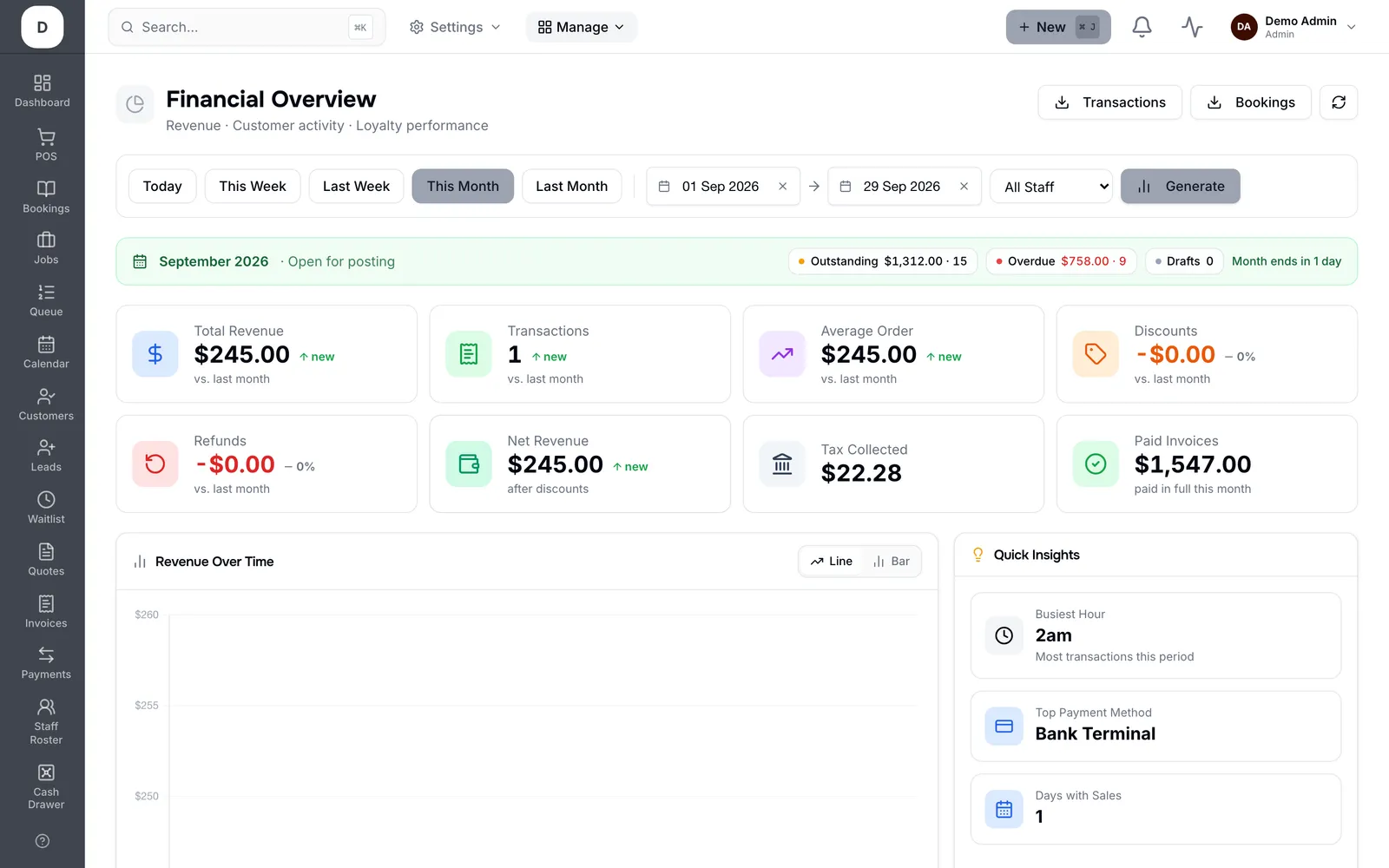The image size is (1389, 868).
Task: Click the Outstanding $1,312.00 badge
Action: pyautogui.click(x=883, y=261)
